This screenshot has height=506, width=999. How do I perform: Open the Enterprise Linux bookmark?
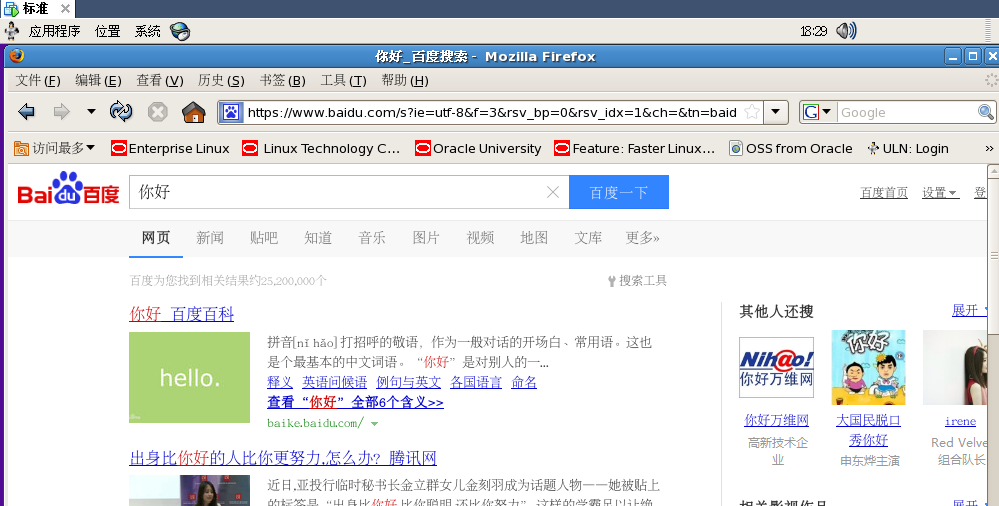pyautogui.click(x=170, y=148)
